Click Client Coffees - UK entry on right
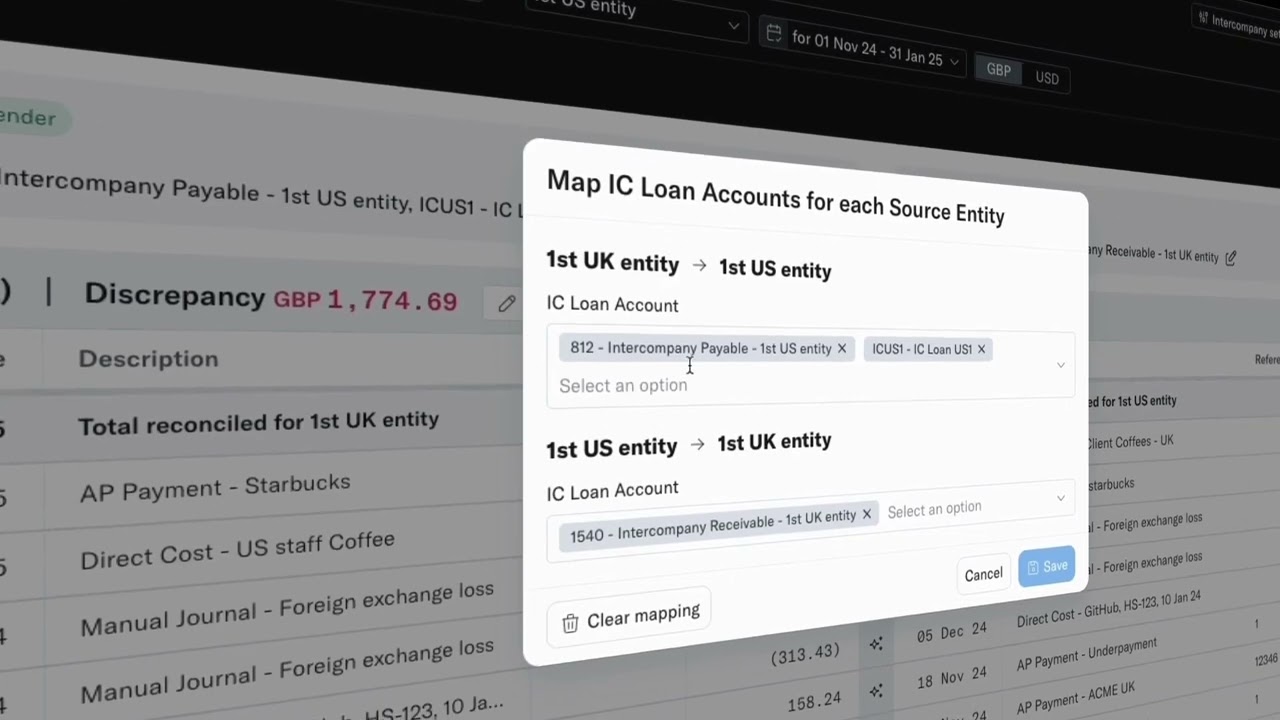 coord(1130,441)
